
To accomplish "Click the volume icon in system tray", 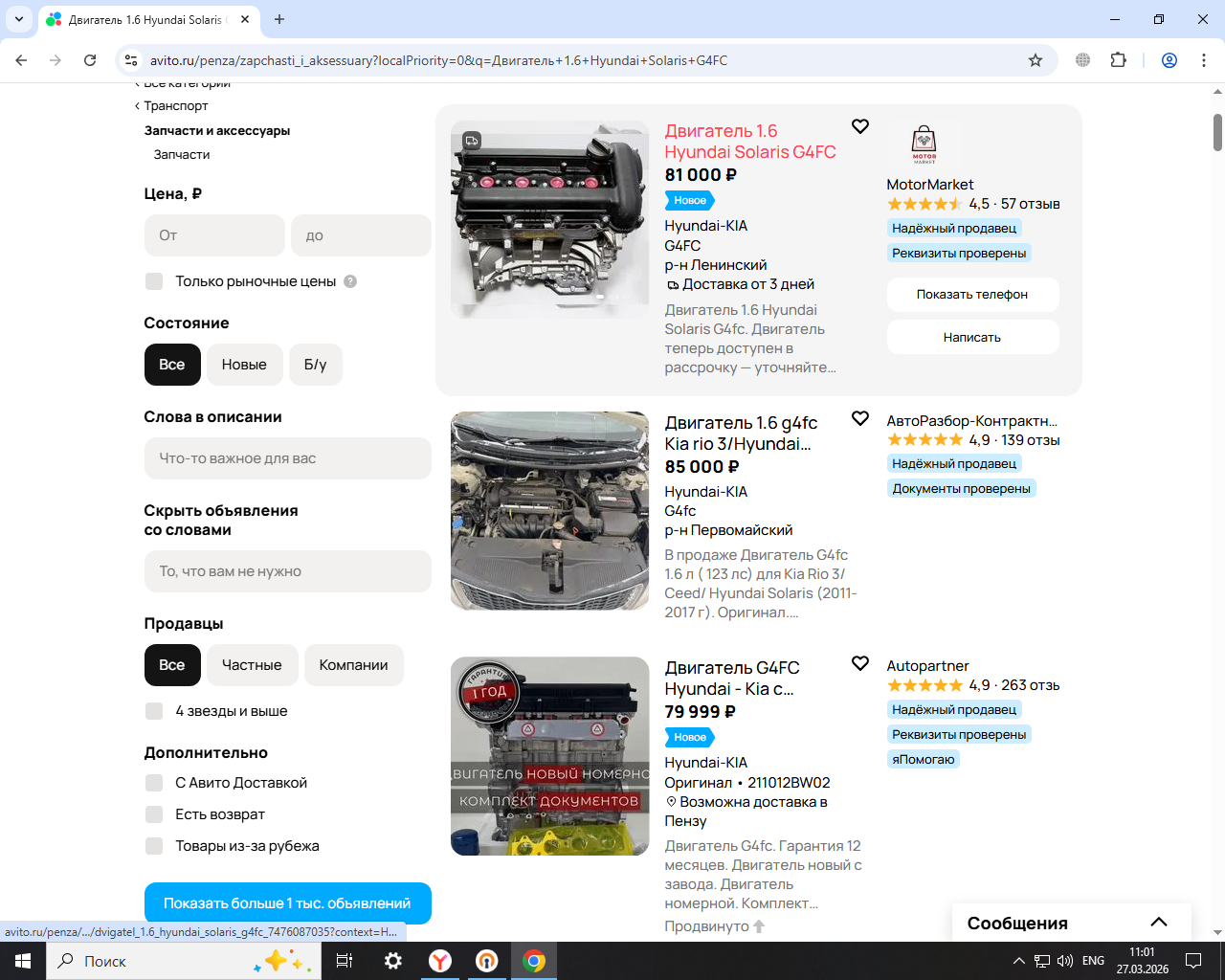I will [1065, 961].
